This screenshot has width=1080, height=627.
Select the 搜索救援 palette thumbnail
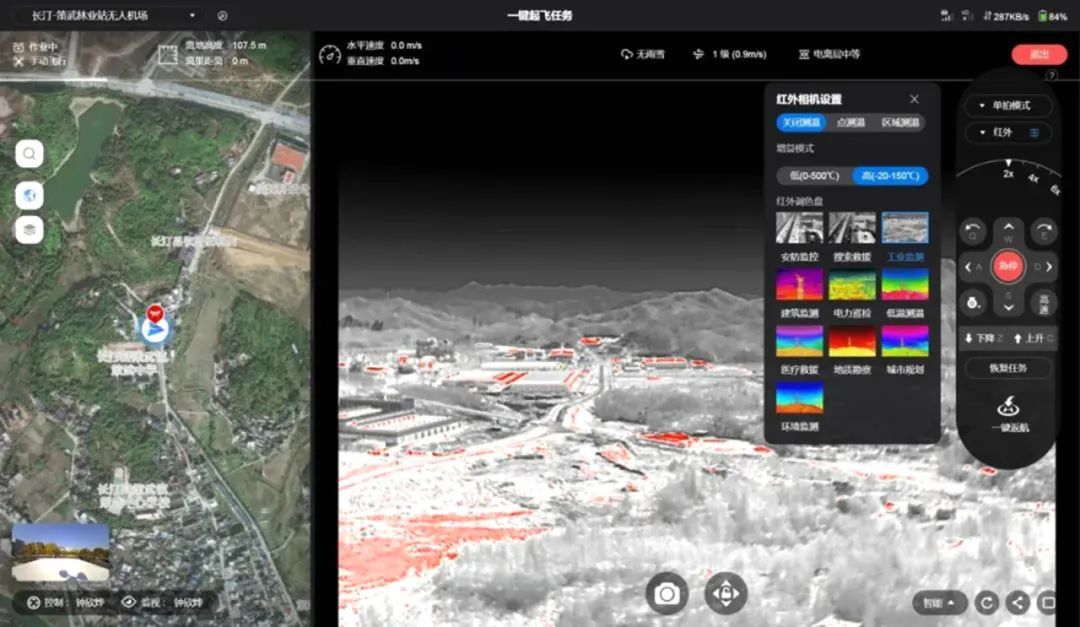pyautogui.click(x=852, y=228)
